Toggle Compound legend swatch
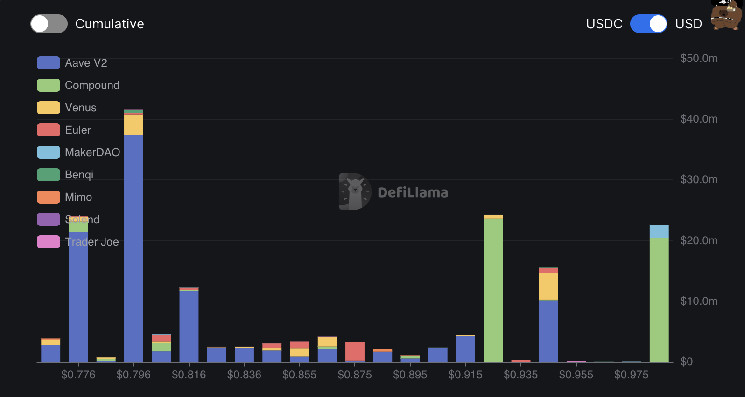 click(x=48, y=85)
